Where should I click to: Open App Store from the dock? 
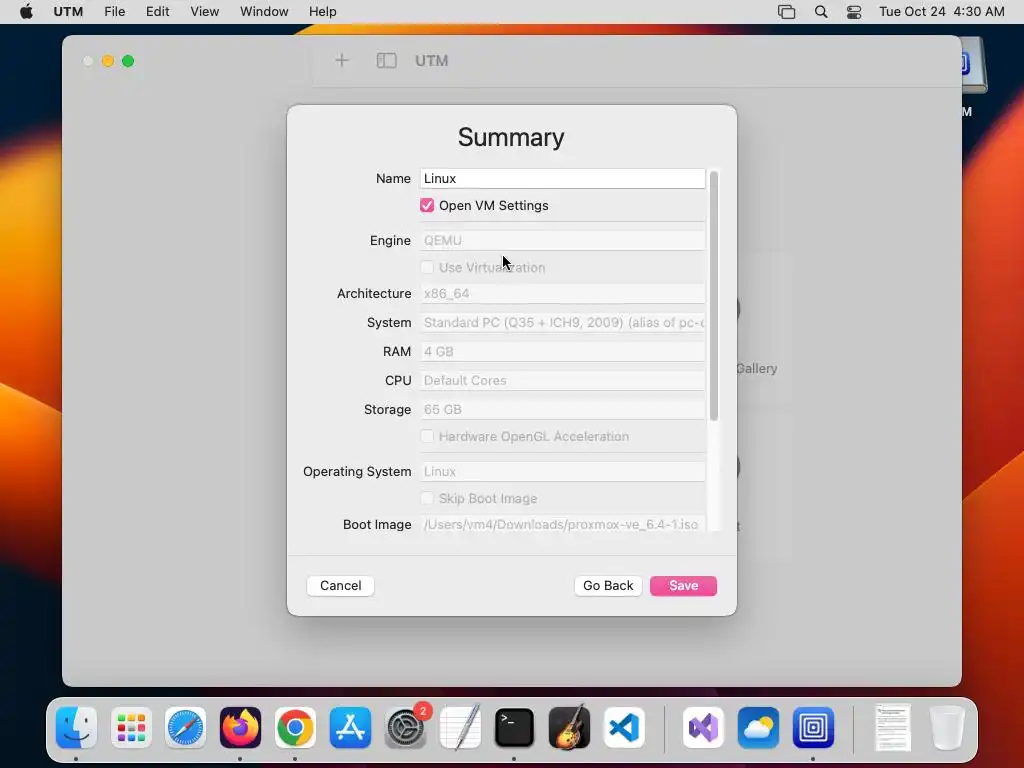pyautogui.click(x=350, y=728)
